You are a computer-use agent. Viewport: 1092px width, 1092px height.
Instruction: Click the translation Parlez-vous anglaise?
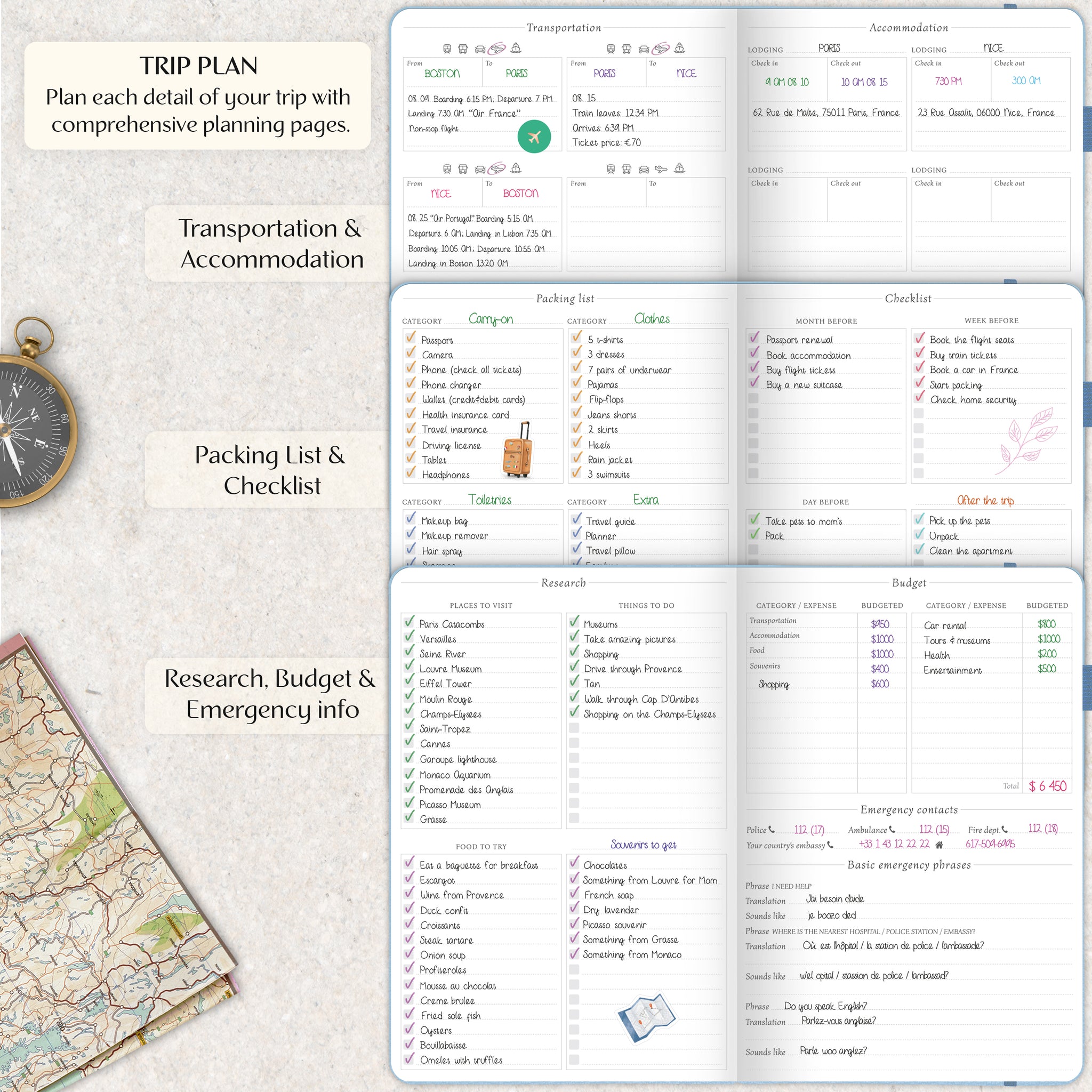(839, 1021)
